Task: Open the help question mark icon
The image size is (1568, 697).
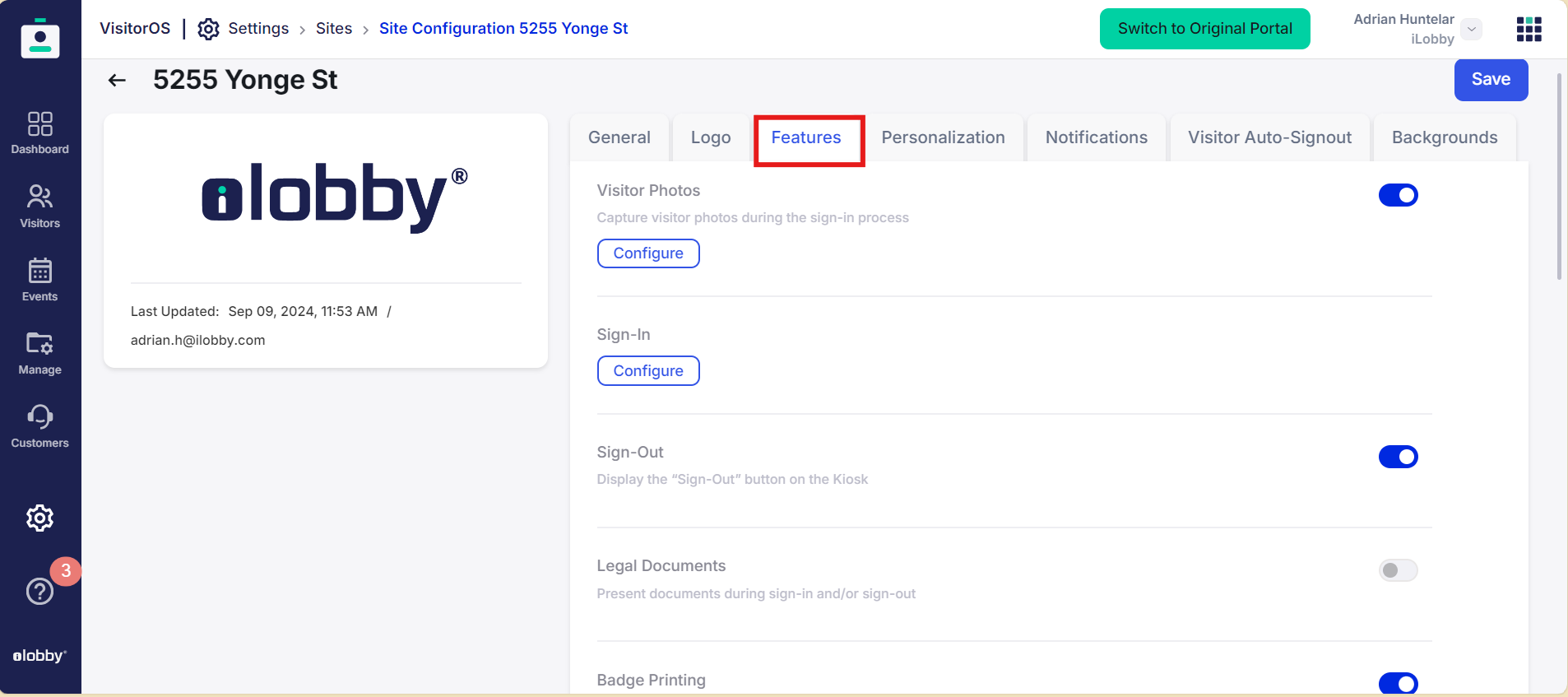Action: point(39,591)
